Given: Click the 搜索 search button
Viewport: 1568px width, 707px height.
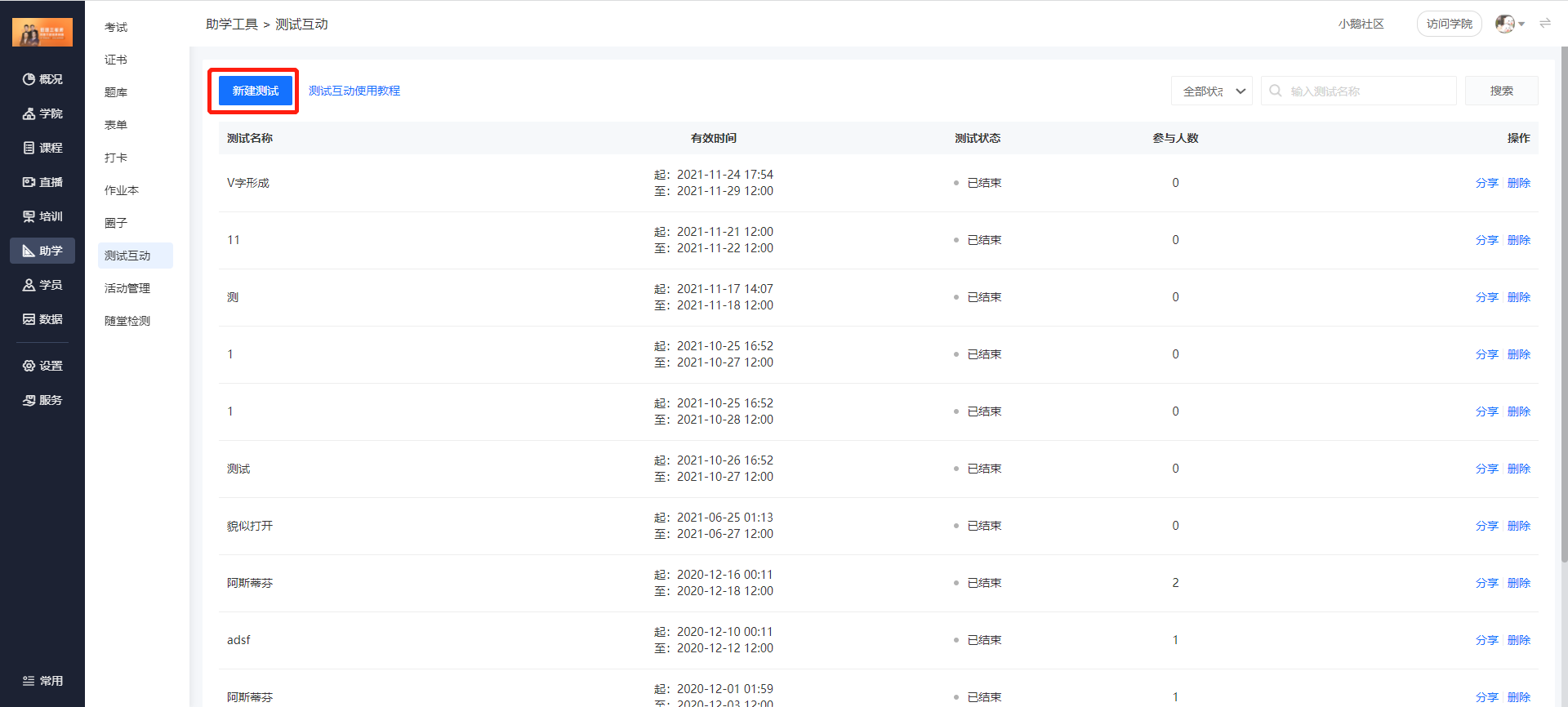Looking at the screenshot, I should 1502,91.
